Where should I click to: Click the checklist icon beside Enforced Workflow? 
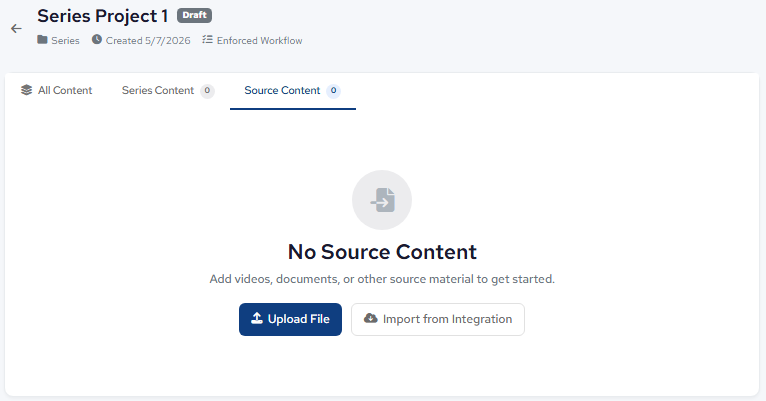coord(208,40)
